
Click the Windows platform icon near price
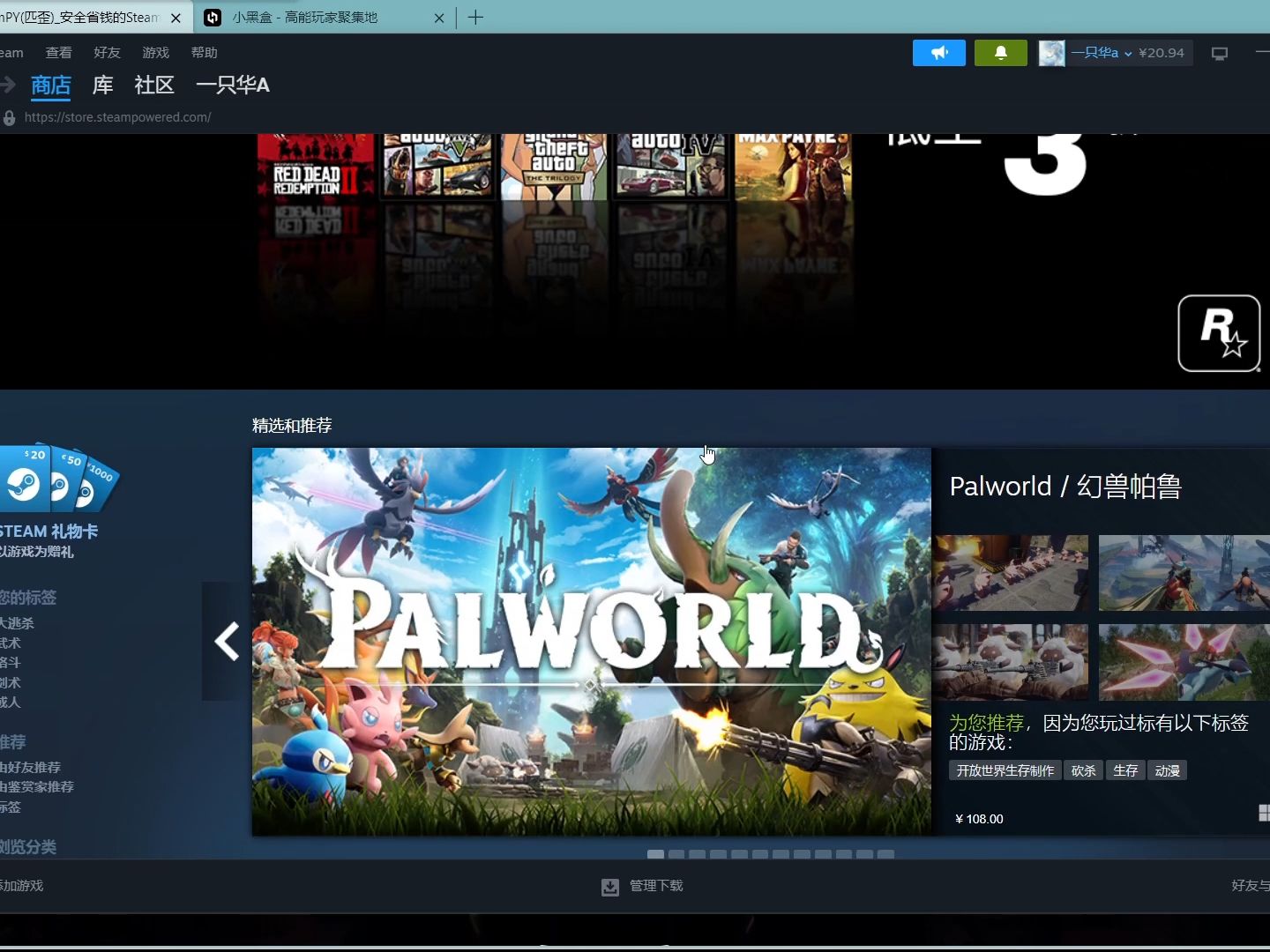coord(1265,813)
